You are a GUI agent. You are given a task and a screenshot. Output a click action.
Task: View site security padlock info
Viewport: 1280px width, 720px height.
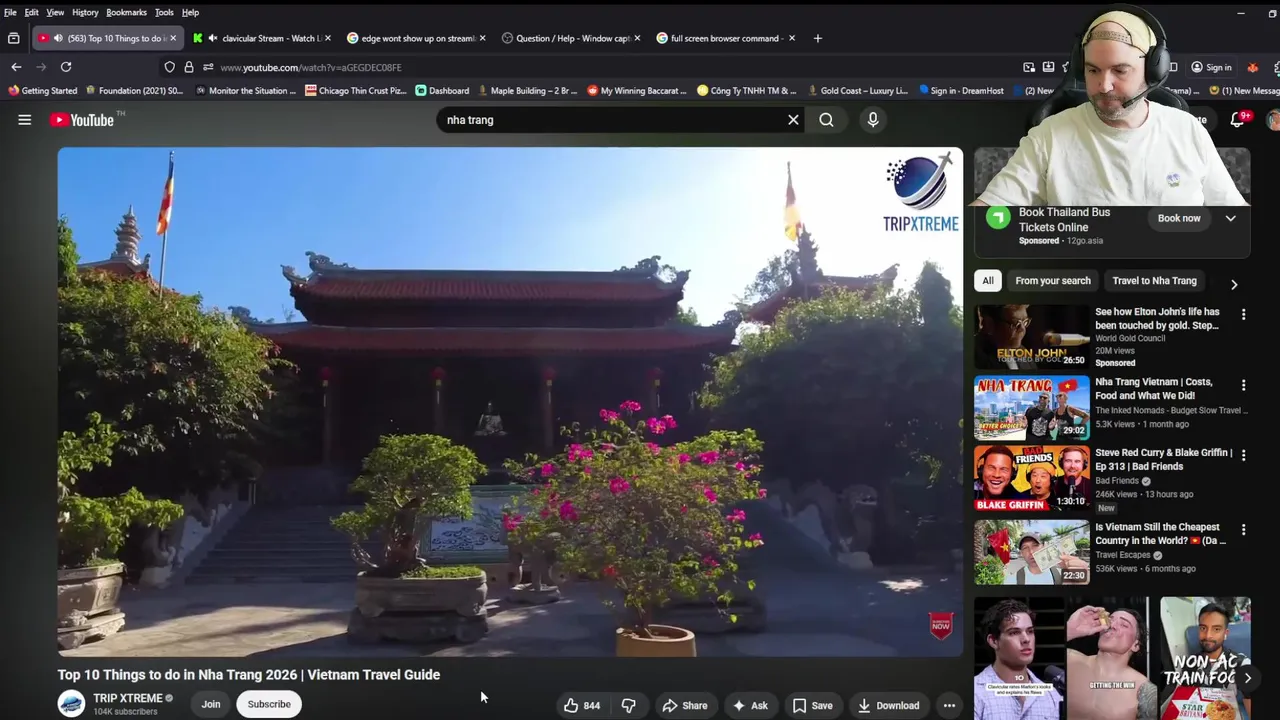pos(188,67)
